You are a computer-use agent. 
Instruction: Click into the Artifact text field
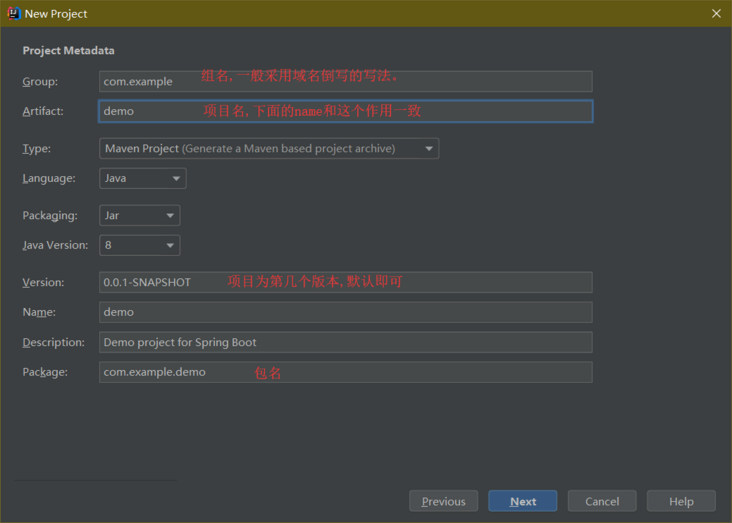(x=345, y=111)
